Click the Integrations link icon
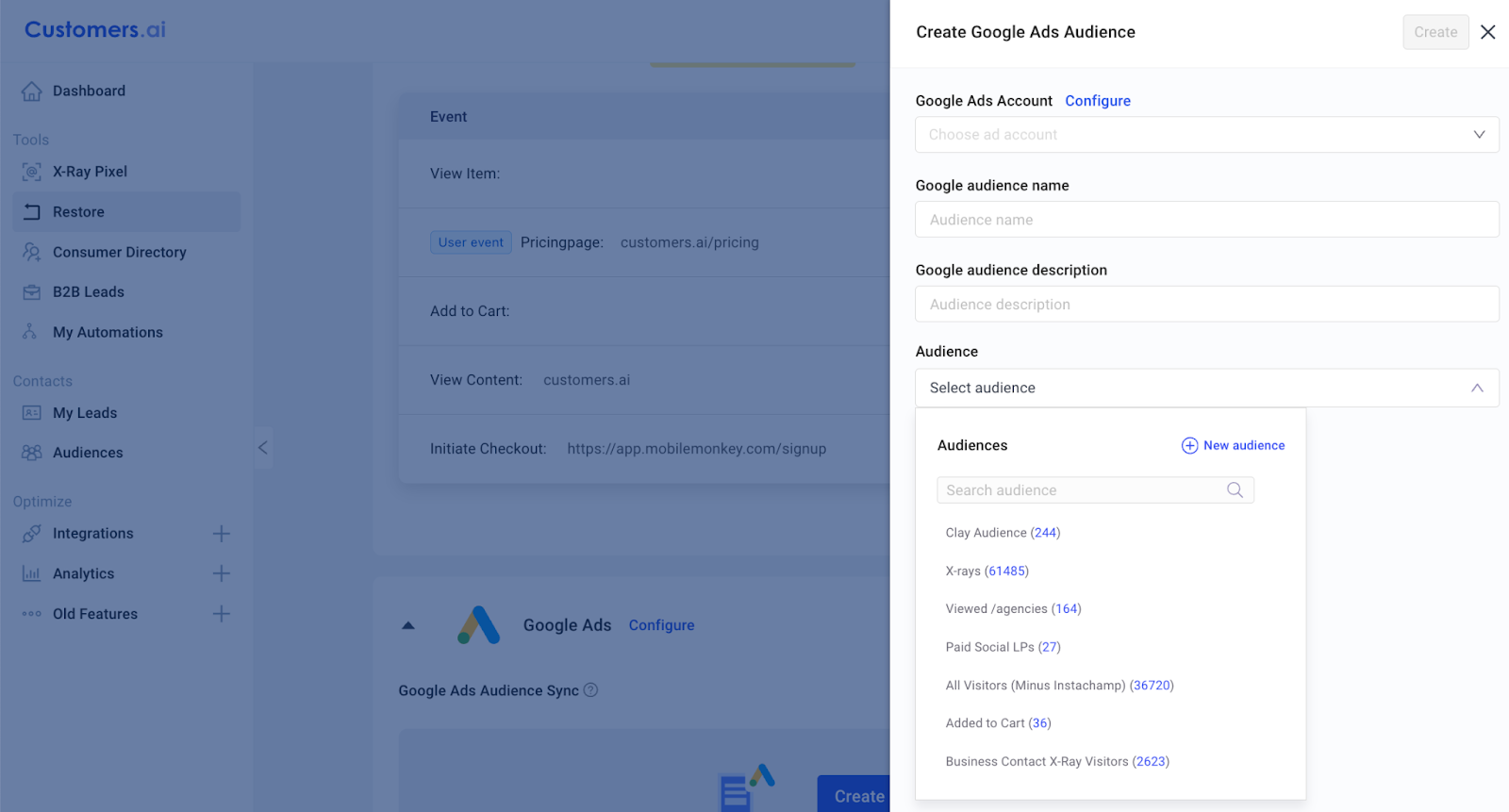This screenshot has width=1509, height=812. (32, 534)
